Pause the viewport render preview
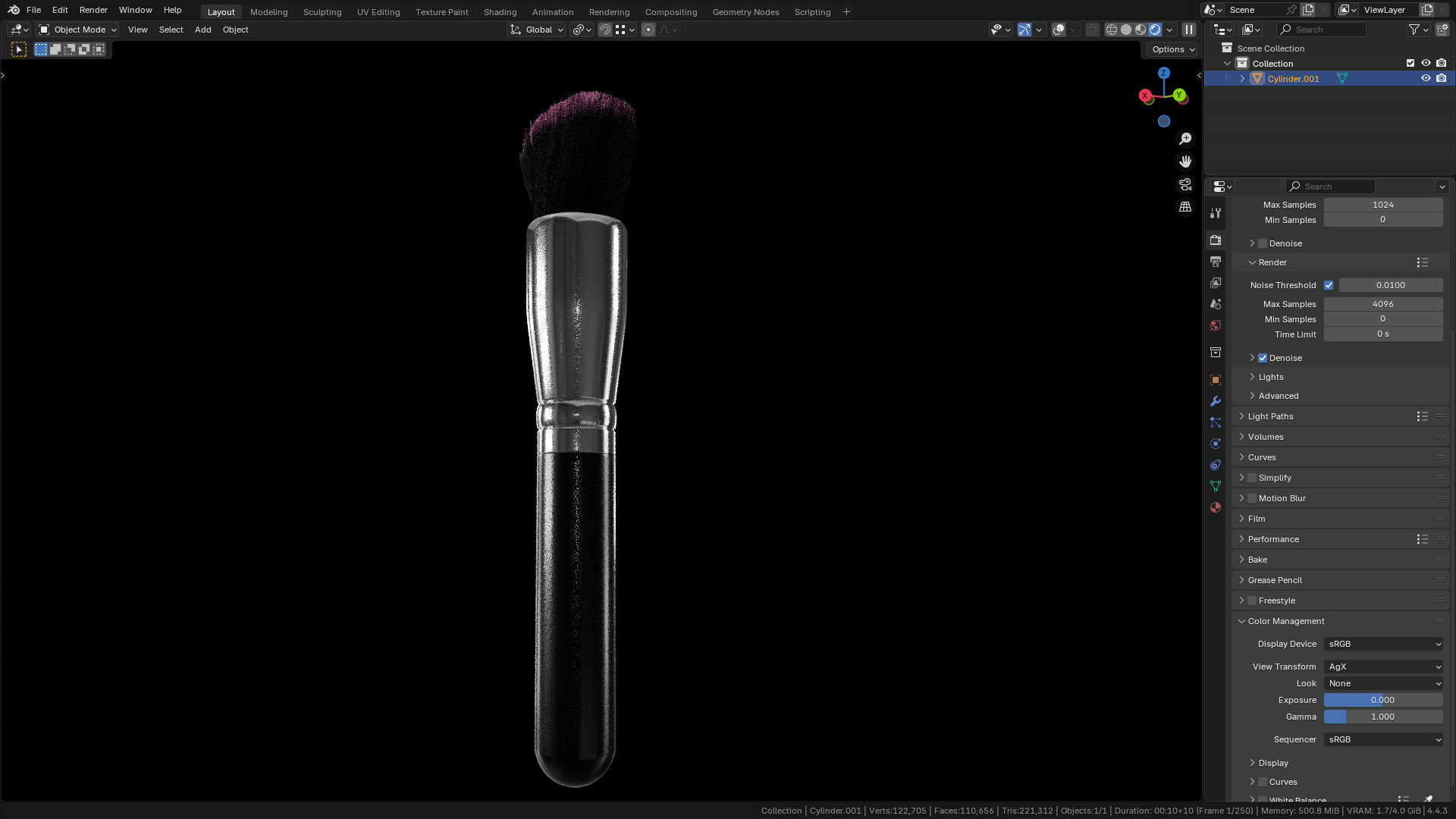The image size is (1456, 819). [1189, 30]
